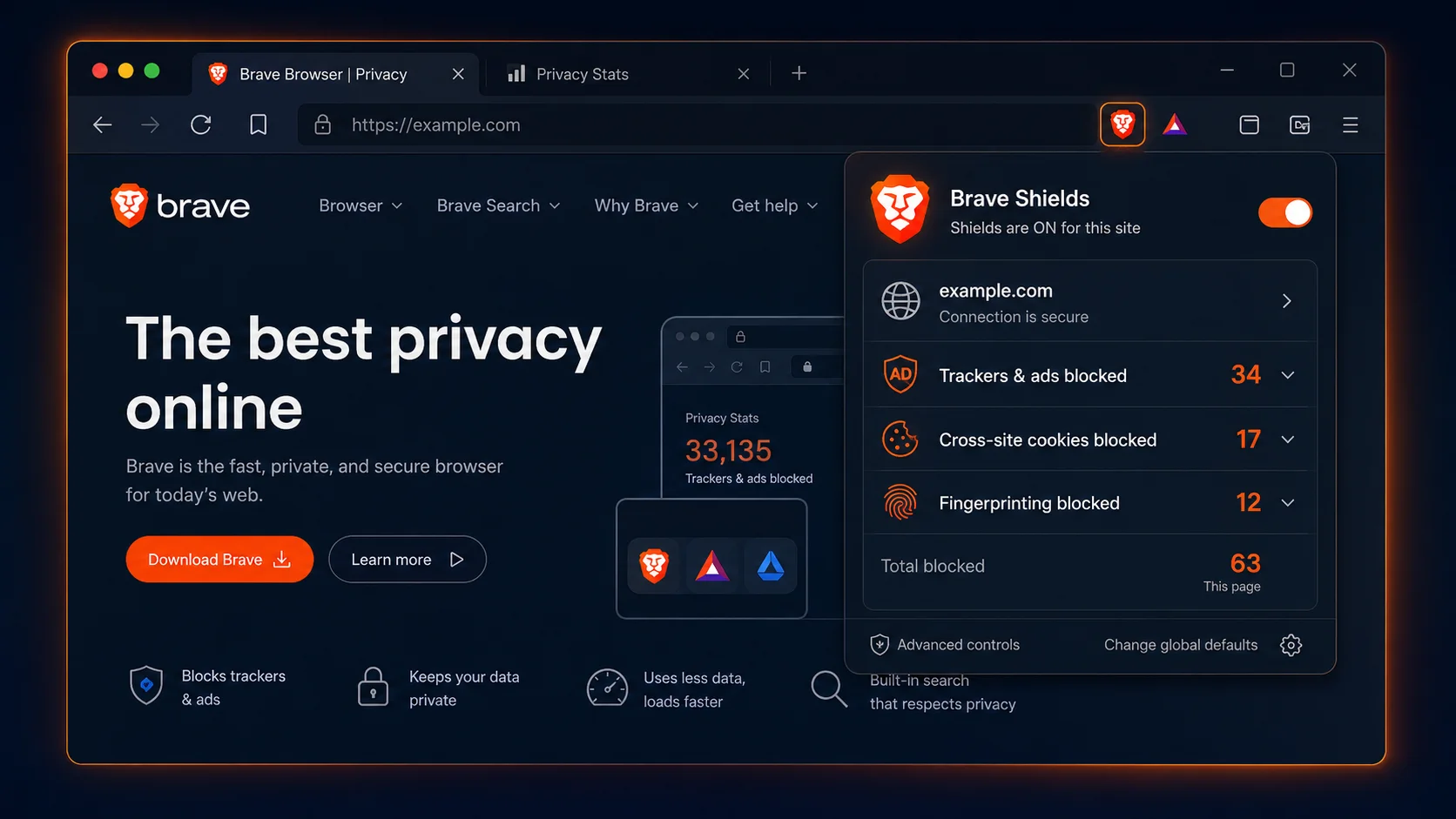Click the globe icon beside example.com
Screen dimensions: 1456x819
pos(900,301)
